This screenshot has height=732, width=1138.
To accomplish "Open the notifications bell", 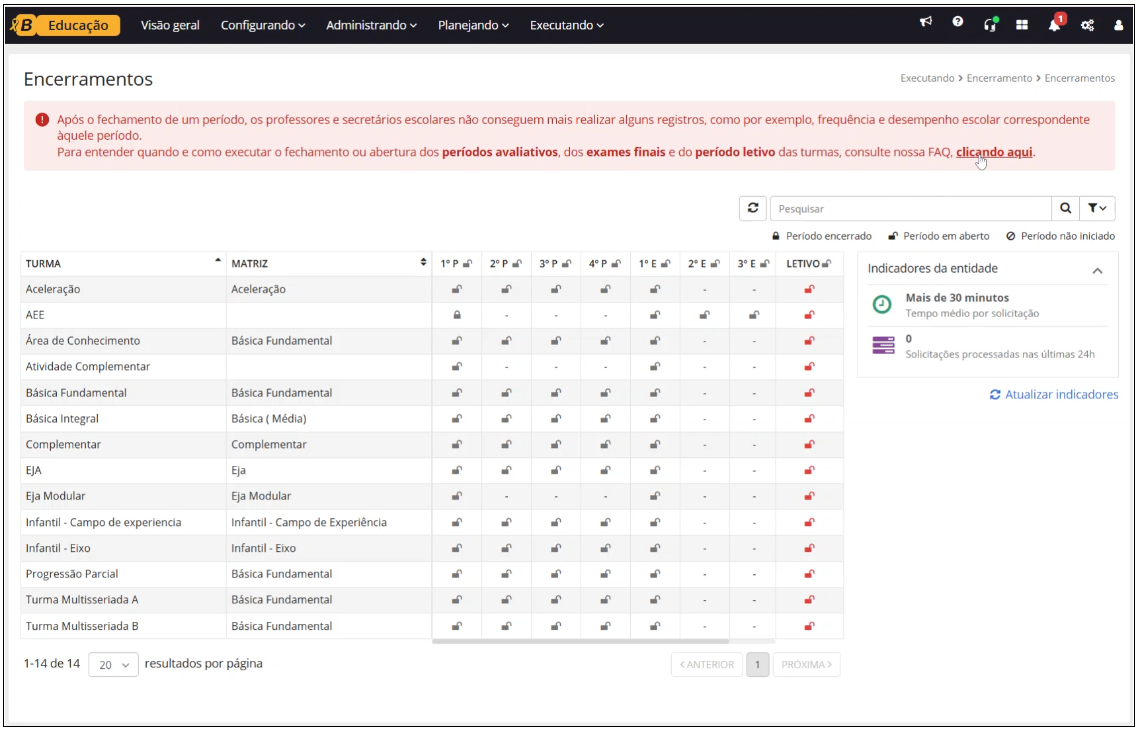I will point(1054,25).
